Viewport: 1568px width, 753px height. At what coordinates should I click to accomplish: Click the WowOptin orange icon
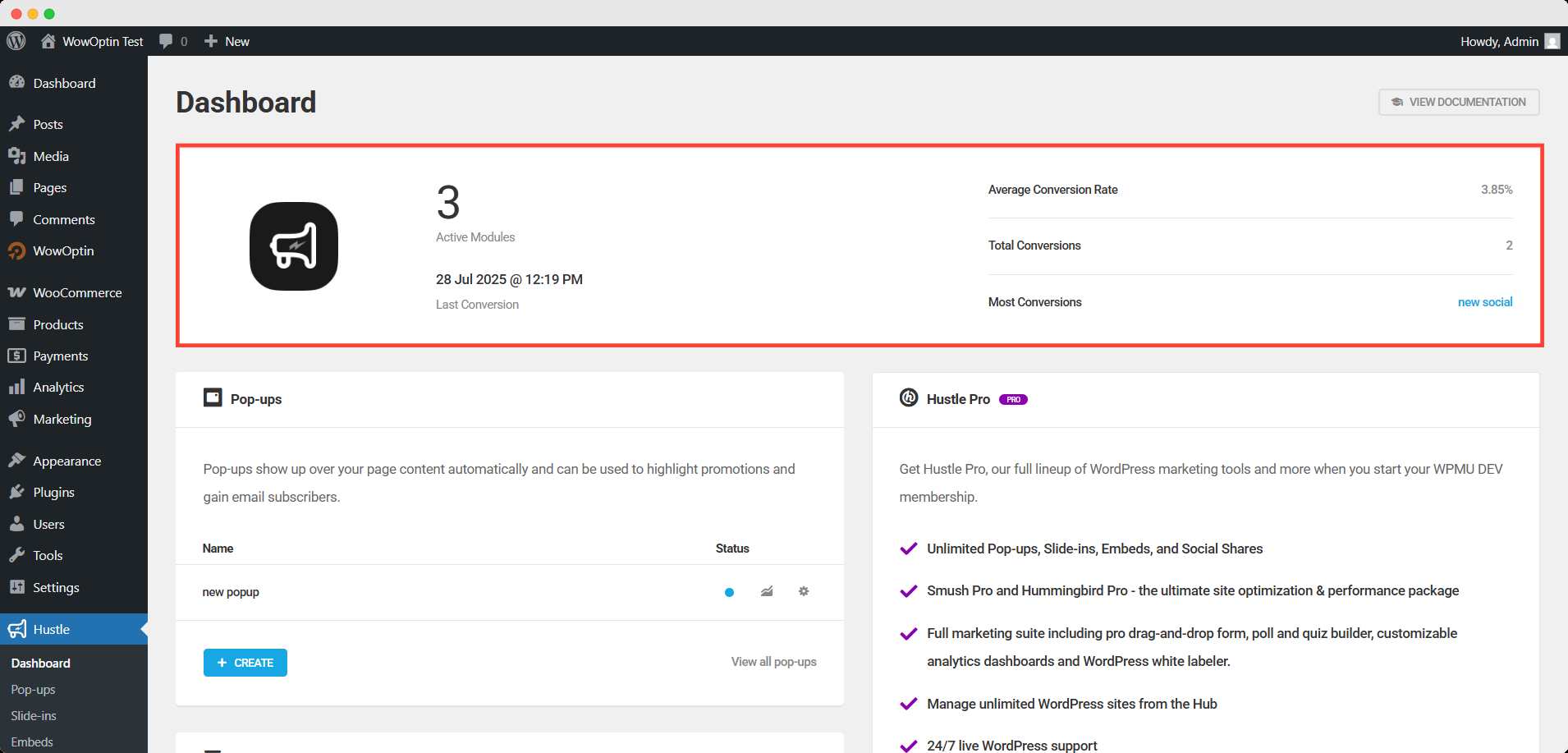pos(16,250)
